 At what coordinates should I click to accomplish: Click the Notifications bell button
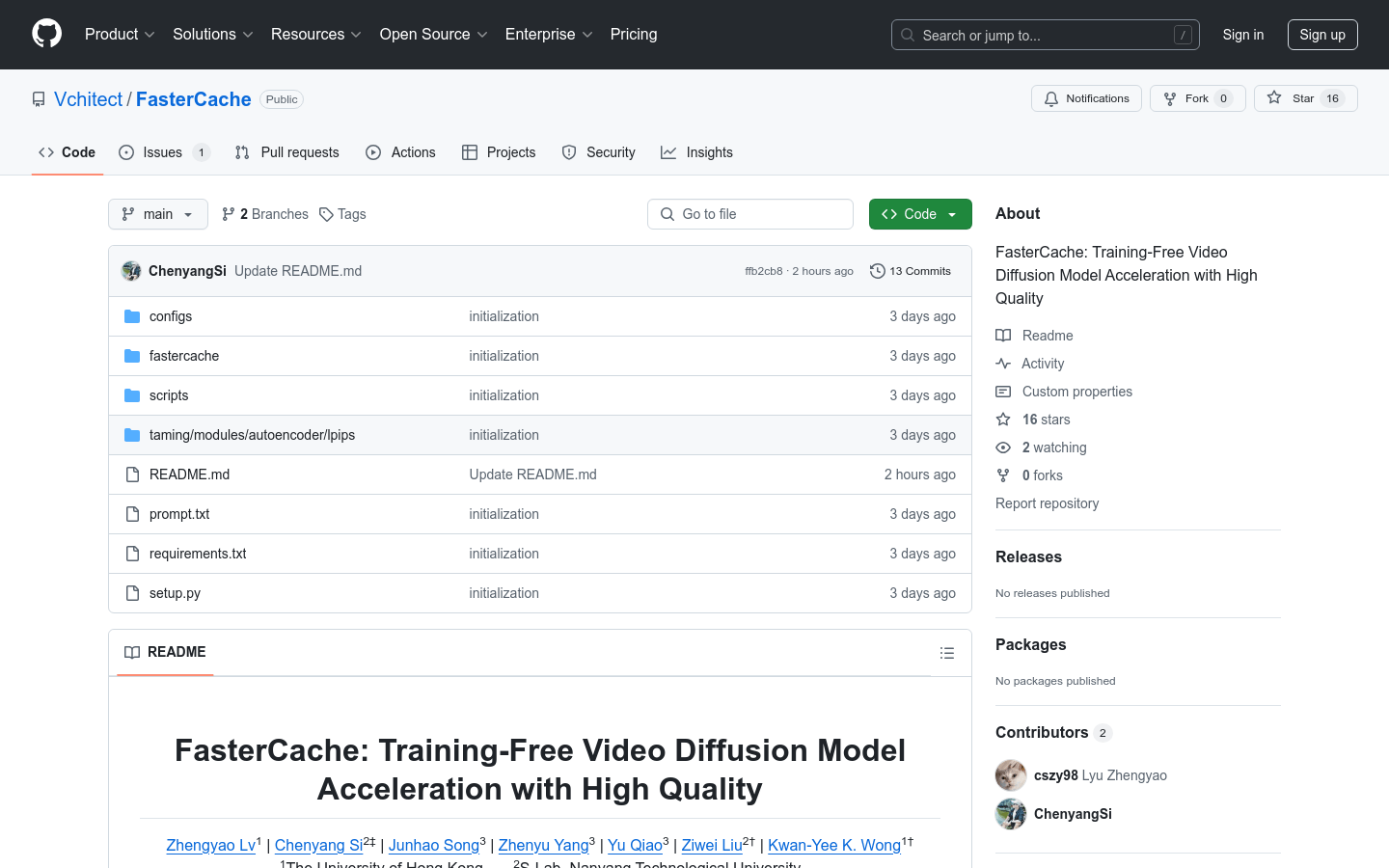point(1086,98)
